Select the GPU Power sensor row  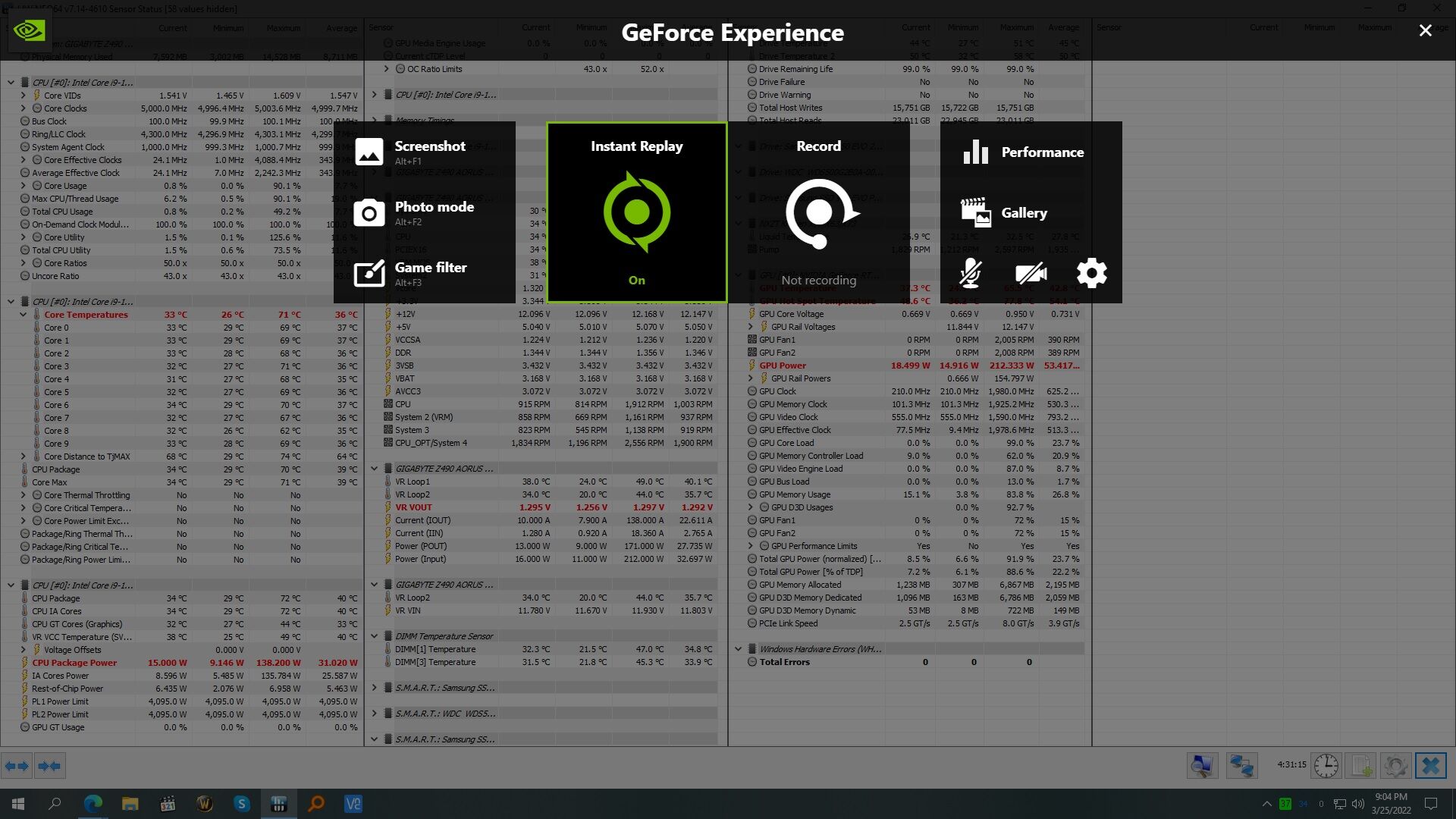pyautogui.click(x=910, y=366)
